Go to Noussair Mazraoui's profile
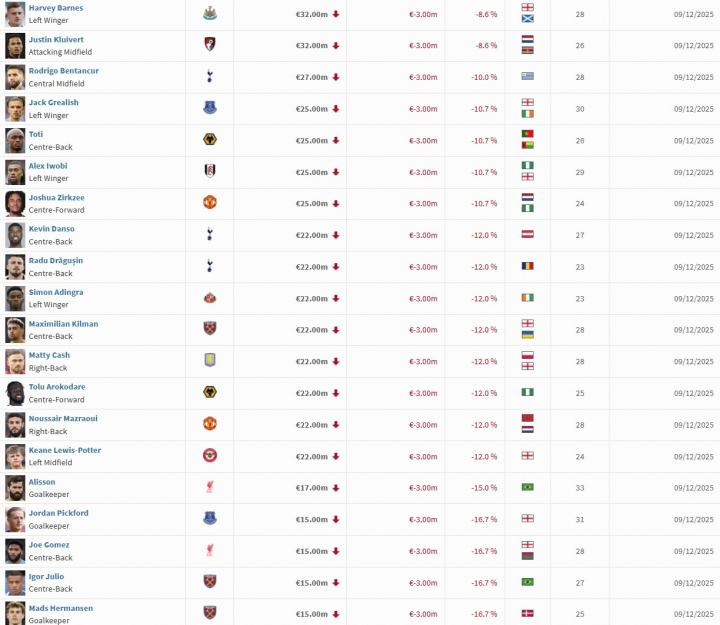Image resolution: width=720 pixels, height=625 pixels. click(63, 418)
